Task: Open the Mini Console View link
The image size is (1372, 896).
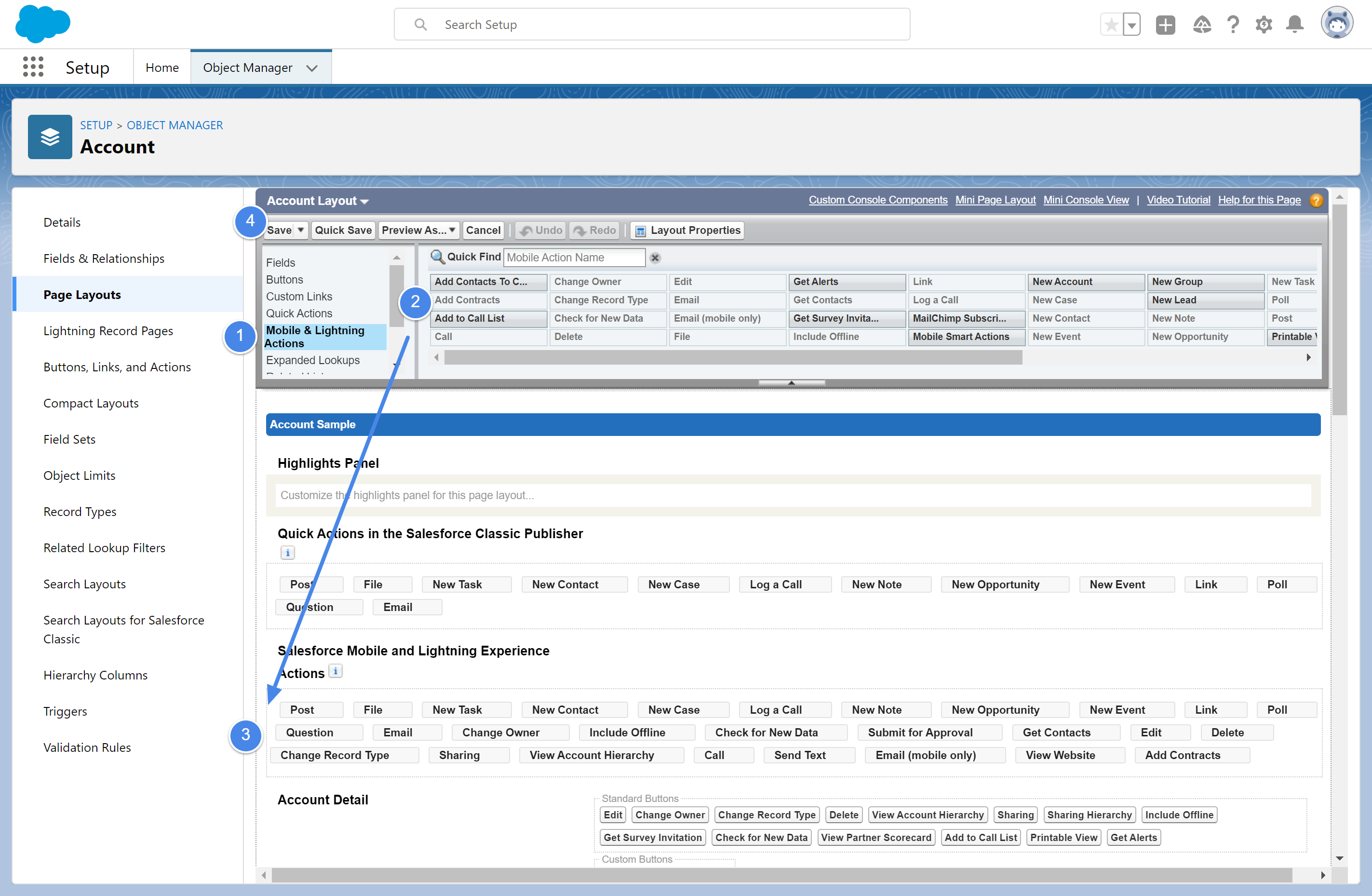Action: [1086, 200]
